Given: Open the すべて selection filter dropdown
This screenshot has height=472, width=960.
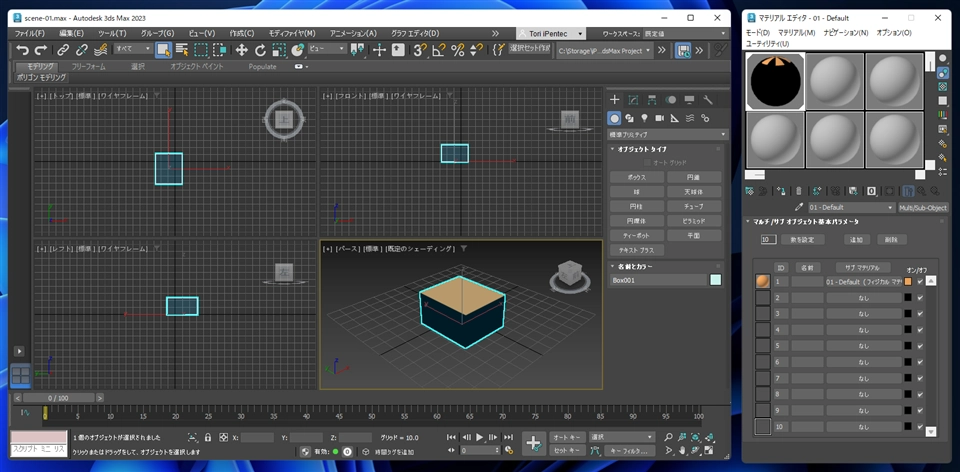Looking at the screenshot, I should [133, 49].
